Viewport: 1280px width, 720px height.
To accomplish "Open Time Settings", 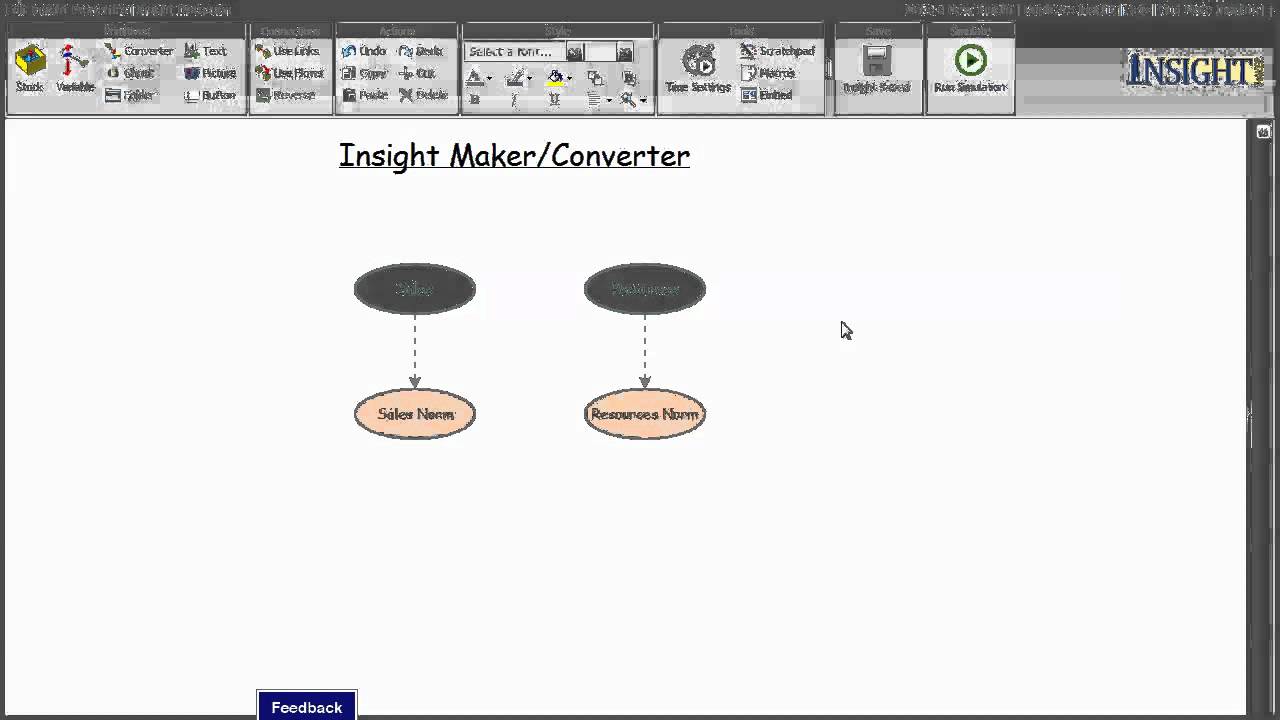I will [698, 69].
